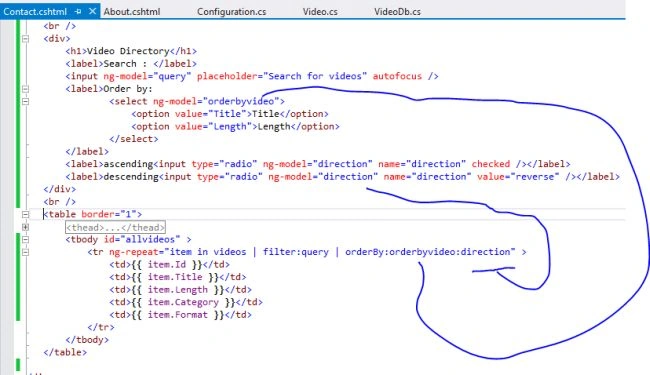Collapse the table border block
Screen dimensions: 650x375
tap(26, 214)
